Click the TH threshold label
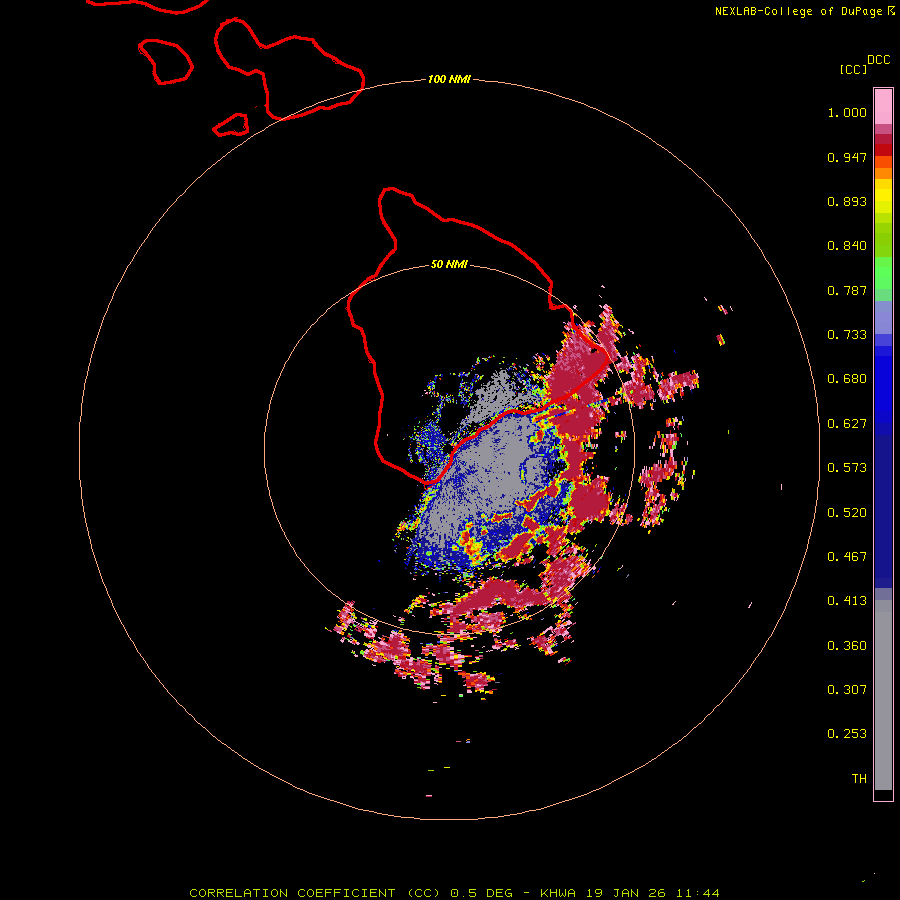Image resolution: width=900 pixels, height=900 pixels. pos(859,779)
